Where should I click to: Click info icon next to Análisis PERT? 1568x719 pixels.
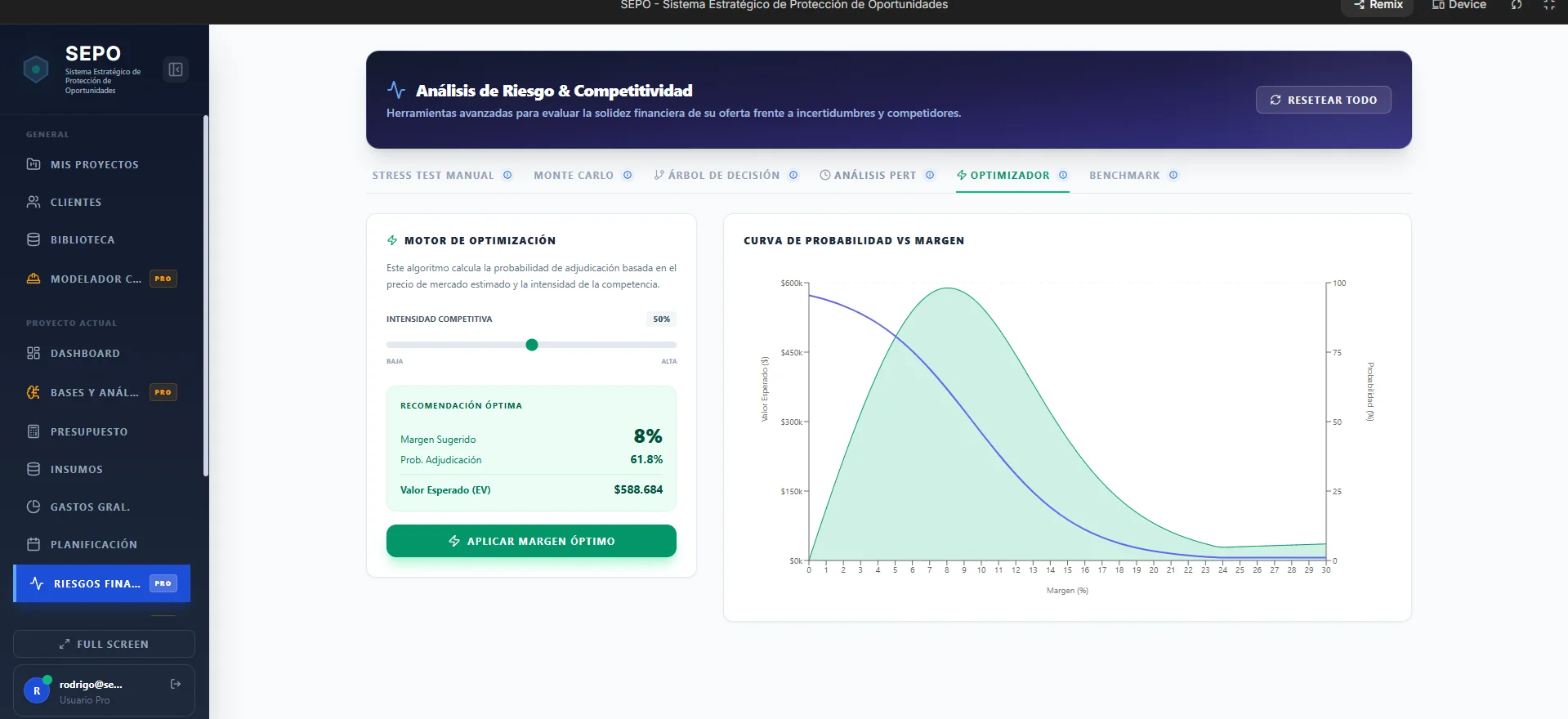930,175
